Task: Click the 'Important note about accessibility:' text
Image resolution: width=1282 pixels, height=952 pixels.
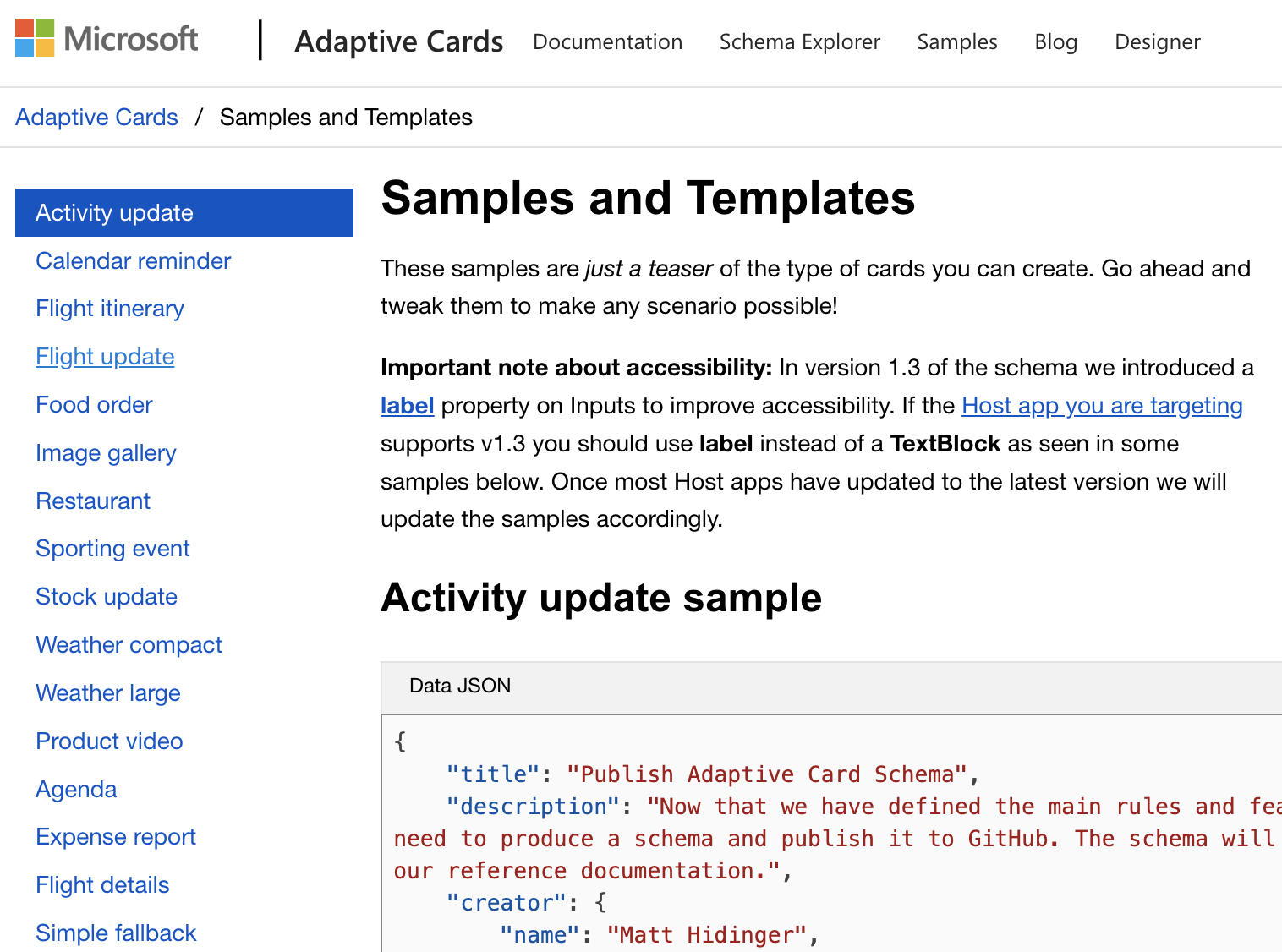Action: [x=577, y=368]
